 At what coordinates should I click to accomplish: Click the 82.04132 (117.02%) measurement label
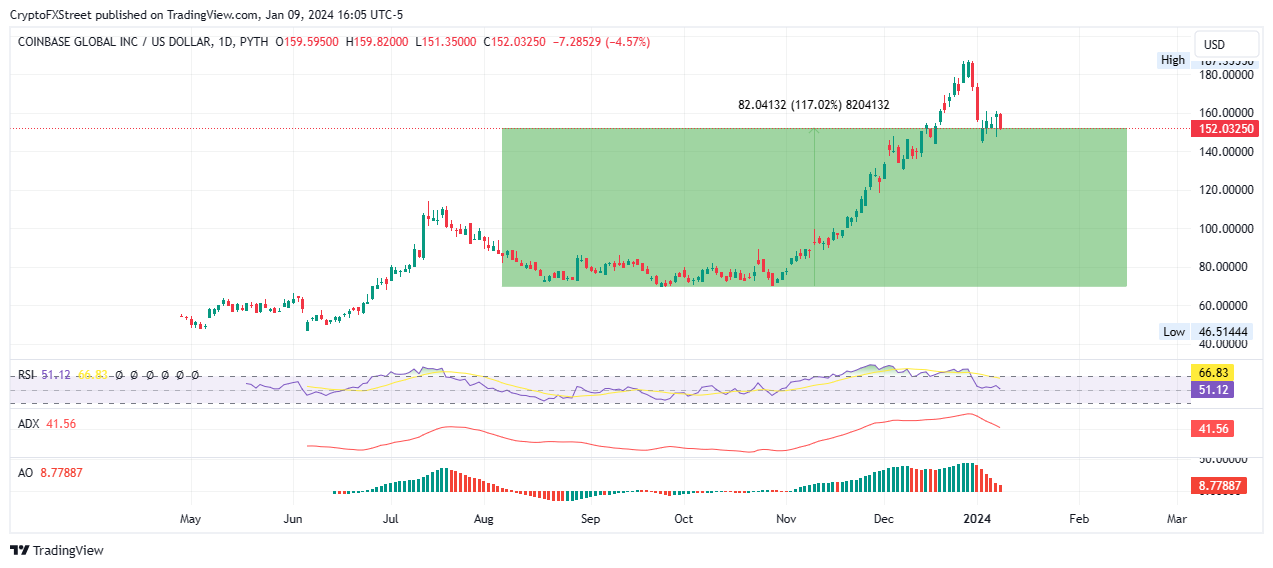[x=814, y=104]
